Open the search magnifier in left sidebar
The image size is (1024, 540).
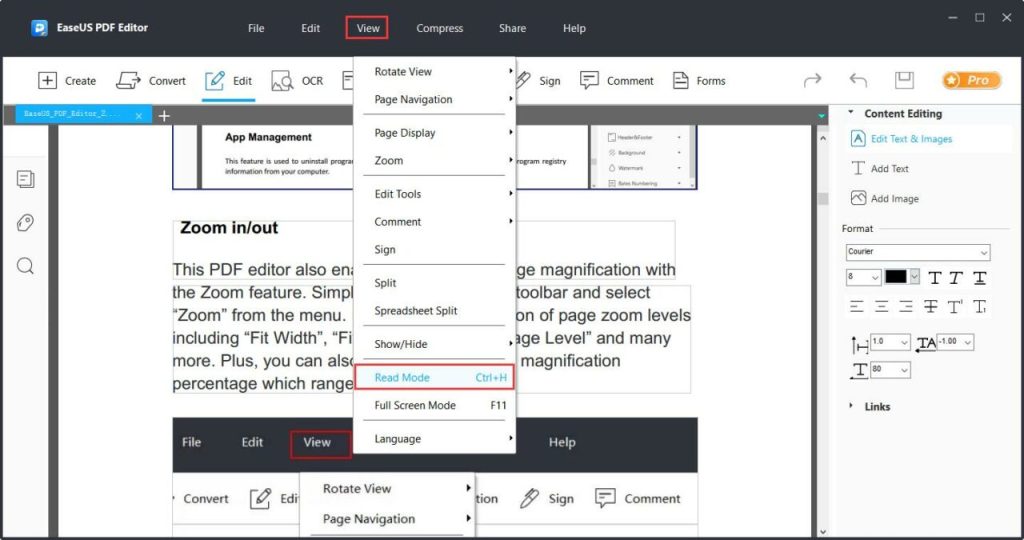[x=26, y=266]
